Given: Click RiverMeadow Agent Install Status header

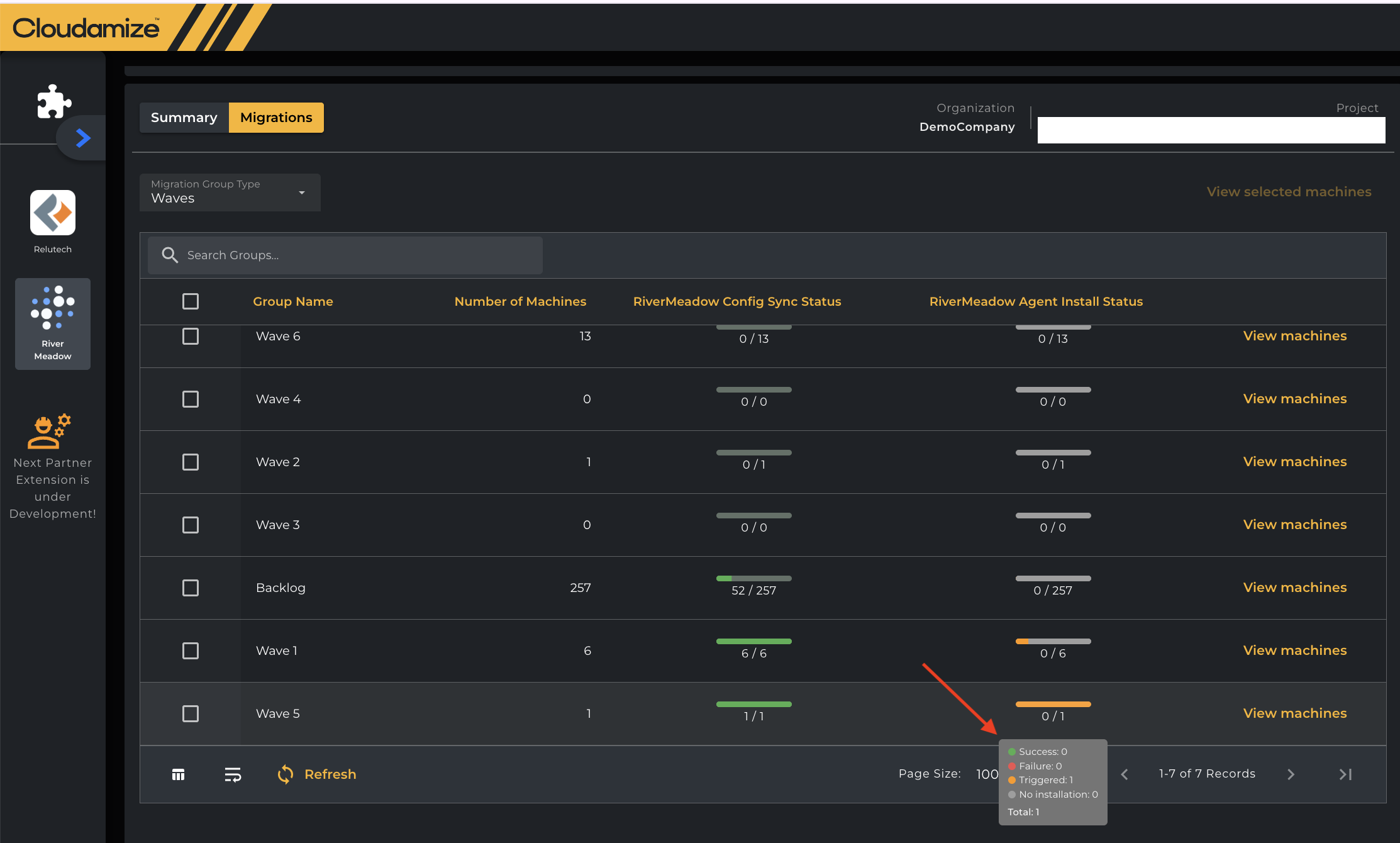Looking at the screenshot, I should click(x=1036, y=301).
